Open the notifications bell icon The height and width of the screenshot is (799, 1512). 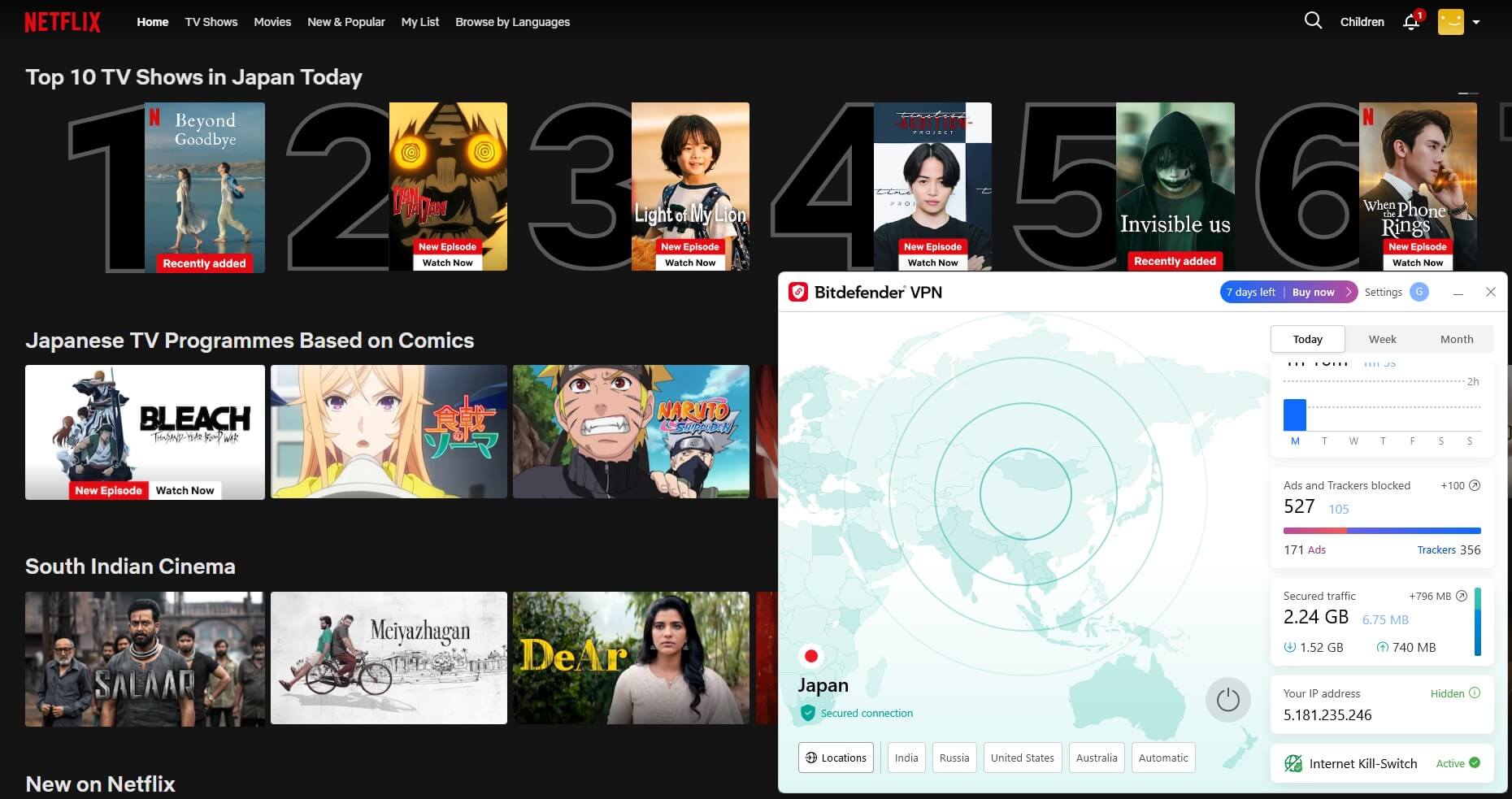pos(1411,22)
